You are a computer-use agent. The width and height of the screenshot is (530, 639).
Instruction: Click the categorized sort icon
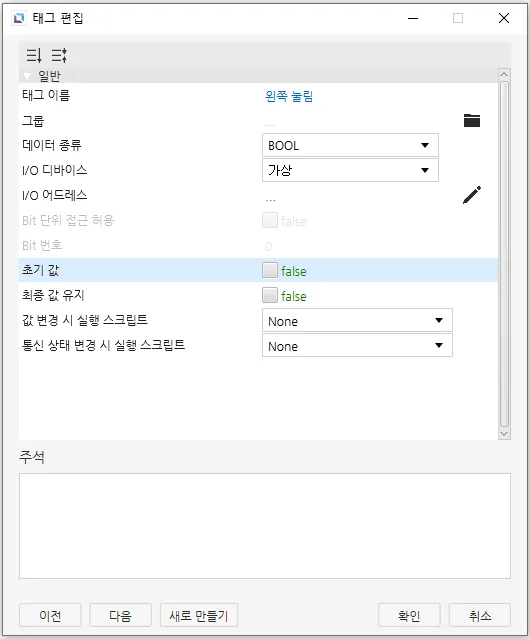pyautogui.click(x=34, y=55)
